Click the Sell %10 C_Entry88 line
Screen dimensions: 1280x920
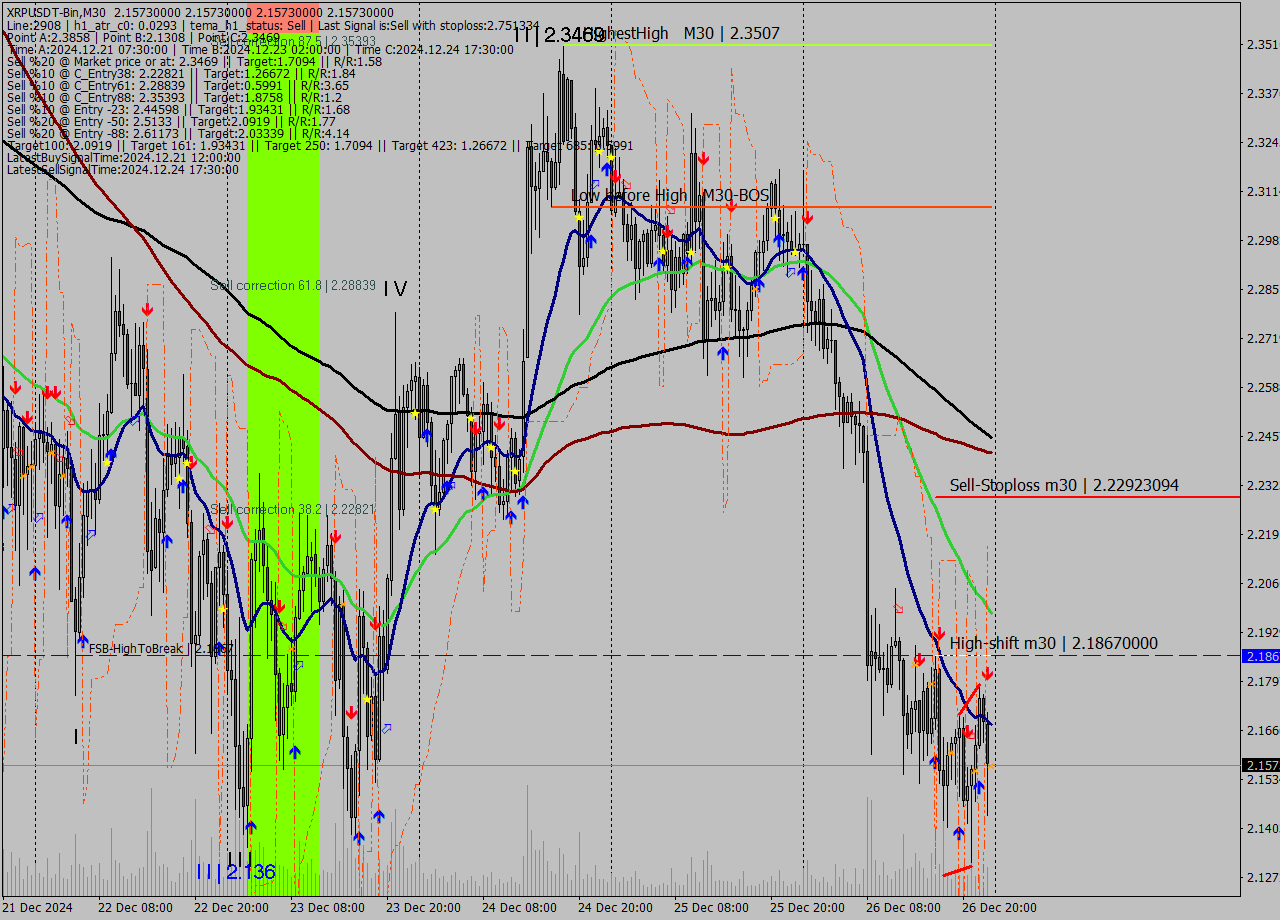tap(174, 97)
